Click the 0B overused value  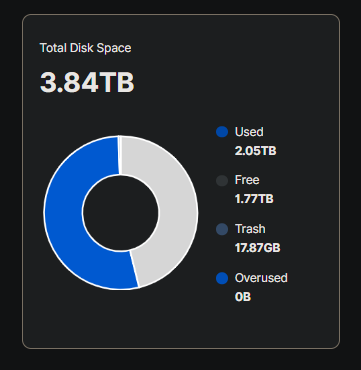243,297
